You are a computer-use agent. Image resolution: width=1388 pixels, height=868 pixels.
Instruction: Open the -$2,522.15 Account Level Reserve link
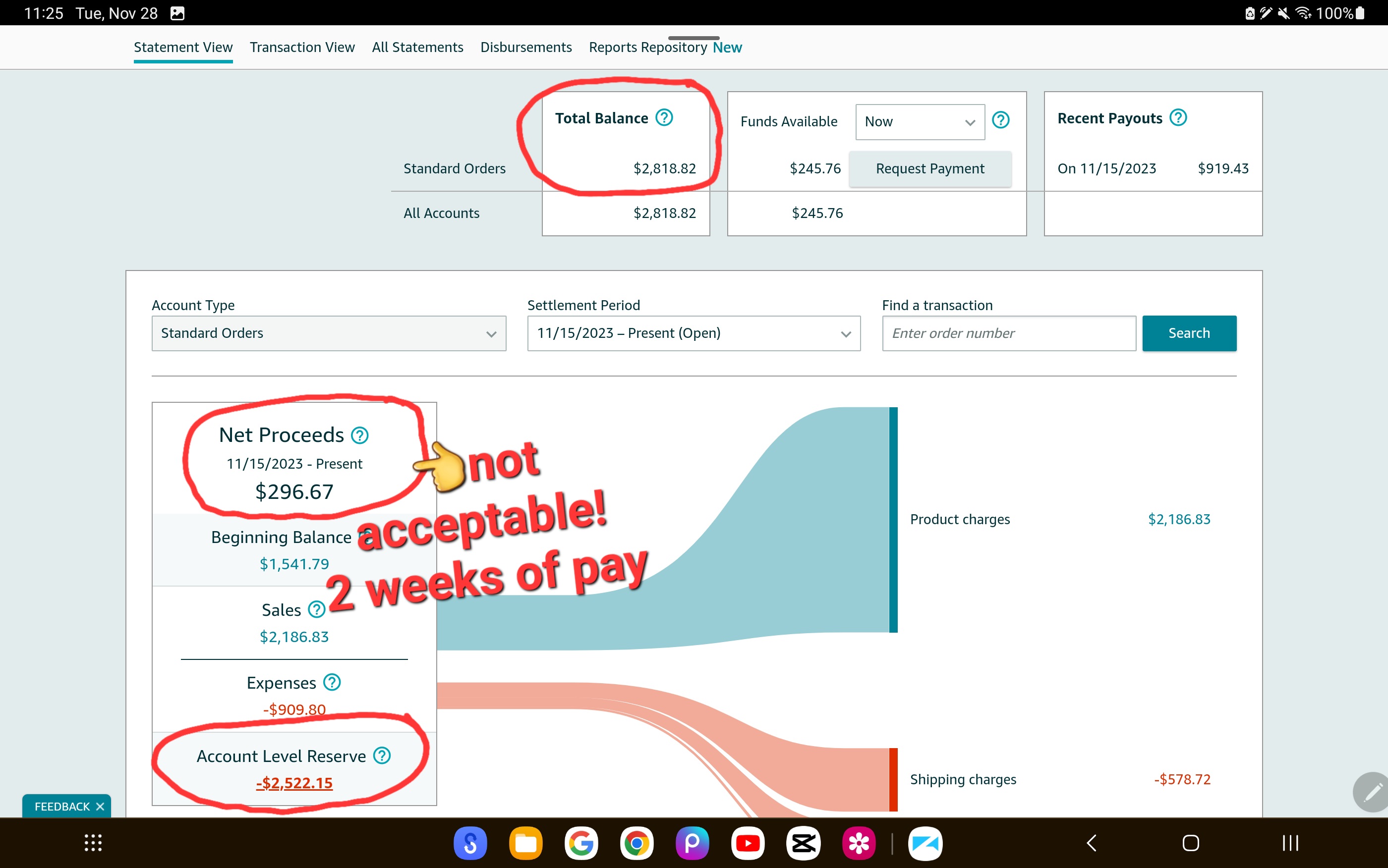[x=294, y=783]
